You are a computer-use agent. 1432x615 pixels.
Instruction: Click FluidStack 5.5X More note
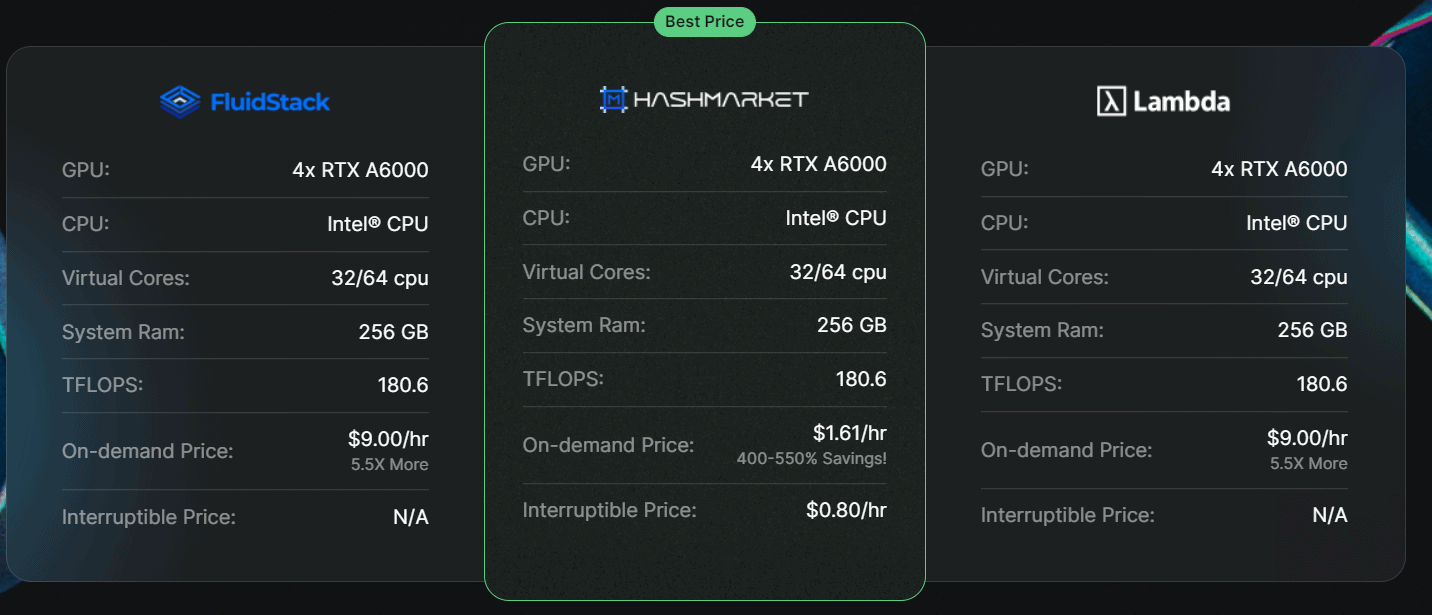[x=390, y=464]
